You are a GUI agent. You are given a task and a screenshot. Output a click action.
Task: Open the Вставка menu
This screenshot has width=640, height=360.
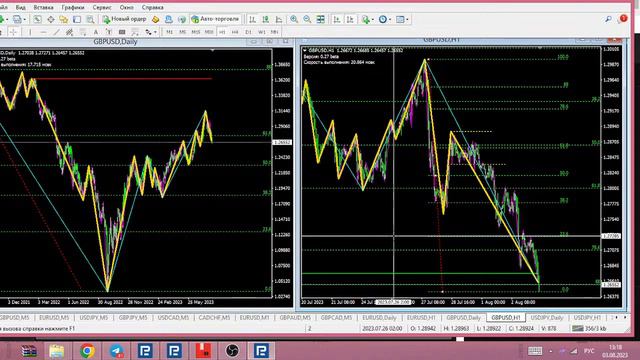[43, 7]
